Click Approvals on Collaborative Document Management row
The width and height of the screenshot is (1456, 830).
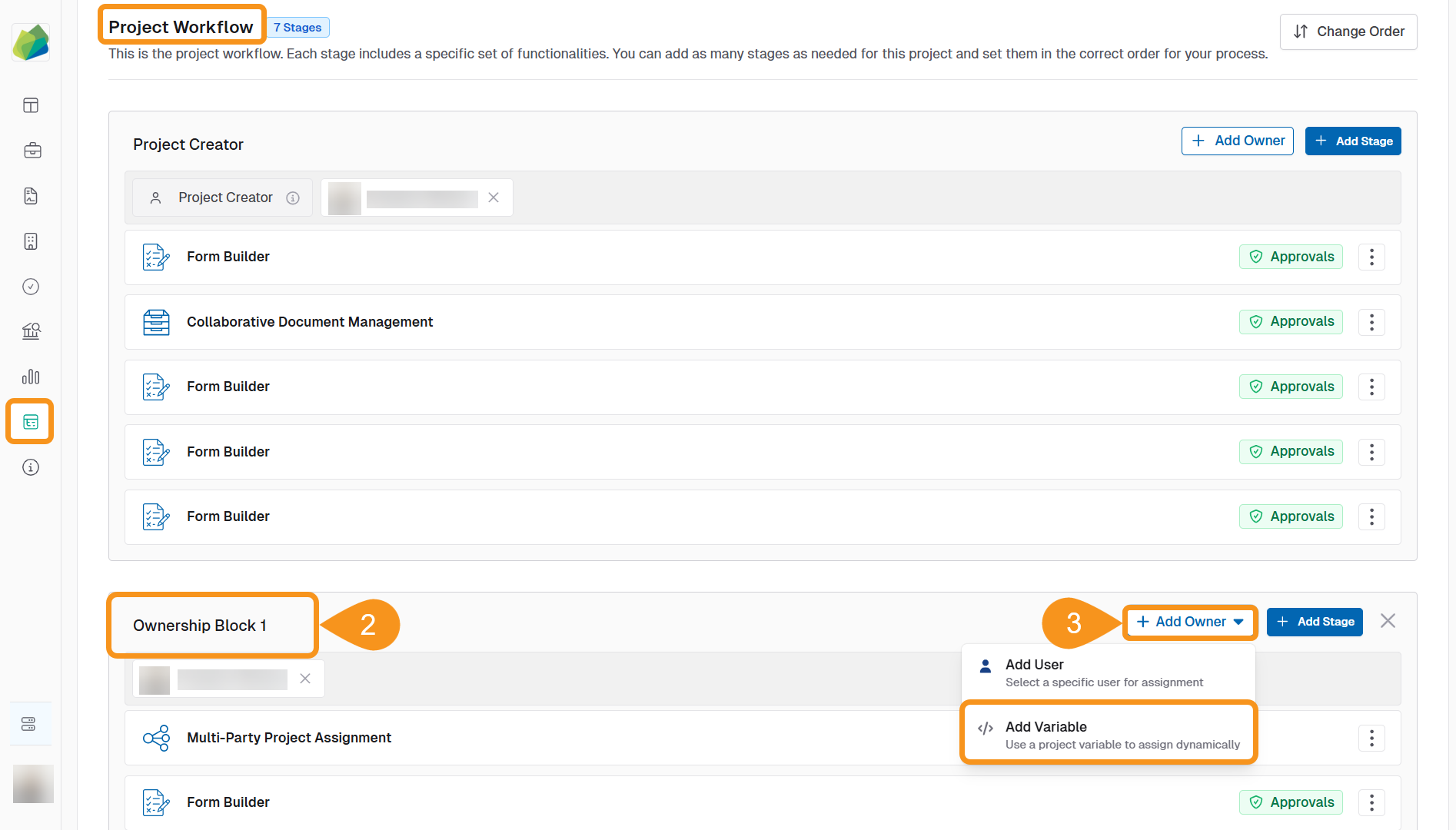pyautogui.click(x=1291, y=322)
